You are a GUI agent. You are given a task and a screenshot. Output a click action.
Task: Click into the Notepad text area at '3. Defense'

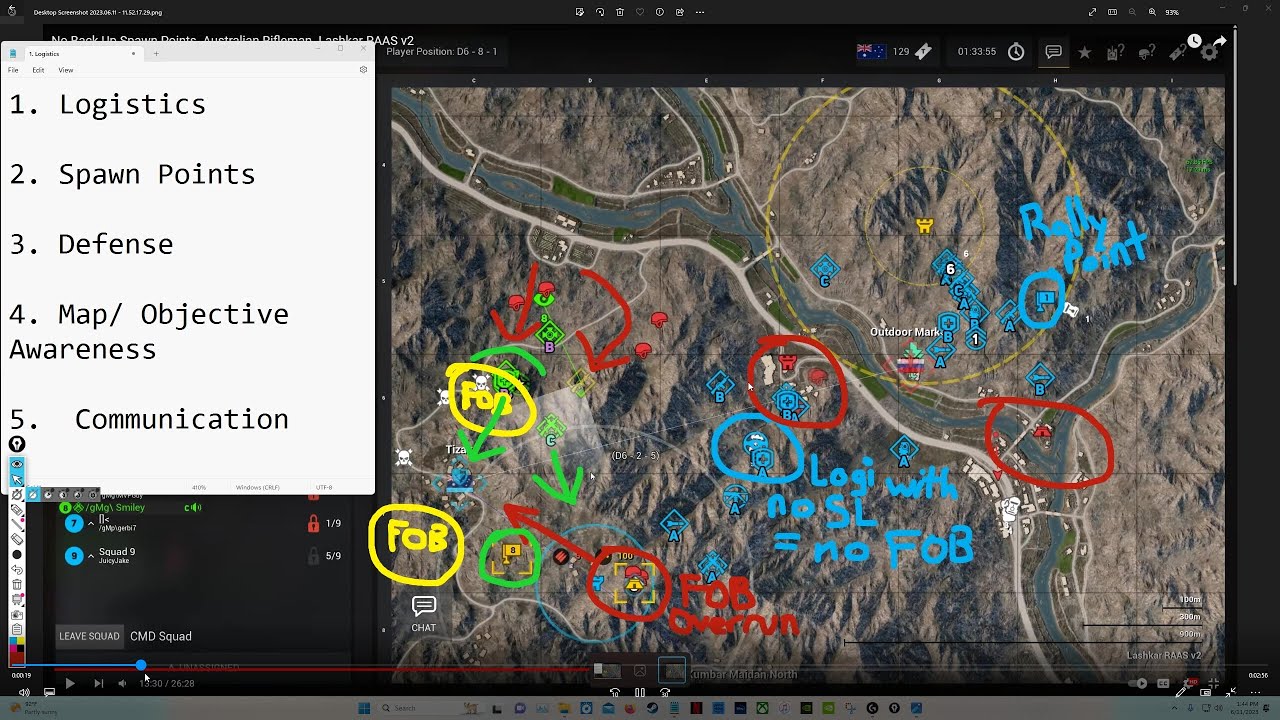(91, 244)
